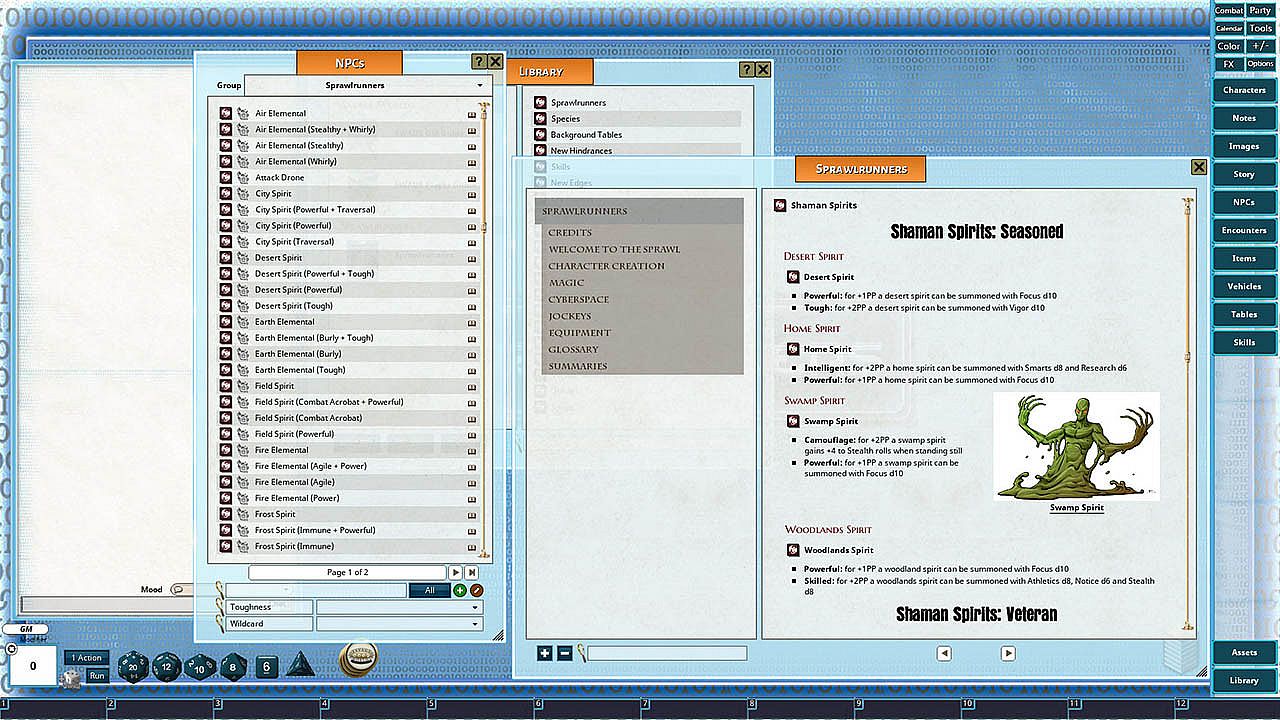Click the Sprawlrunners index search field
Viewport: 1280px width, 720px height.
coord(667,653)
